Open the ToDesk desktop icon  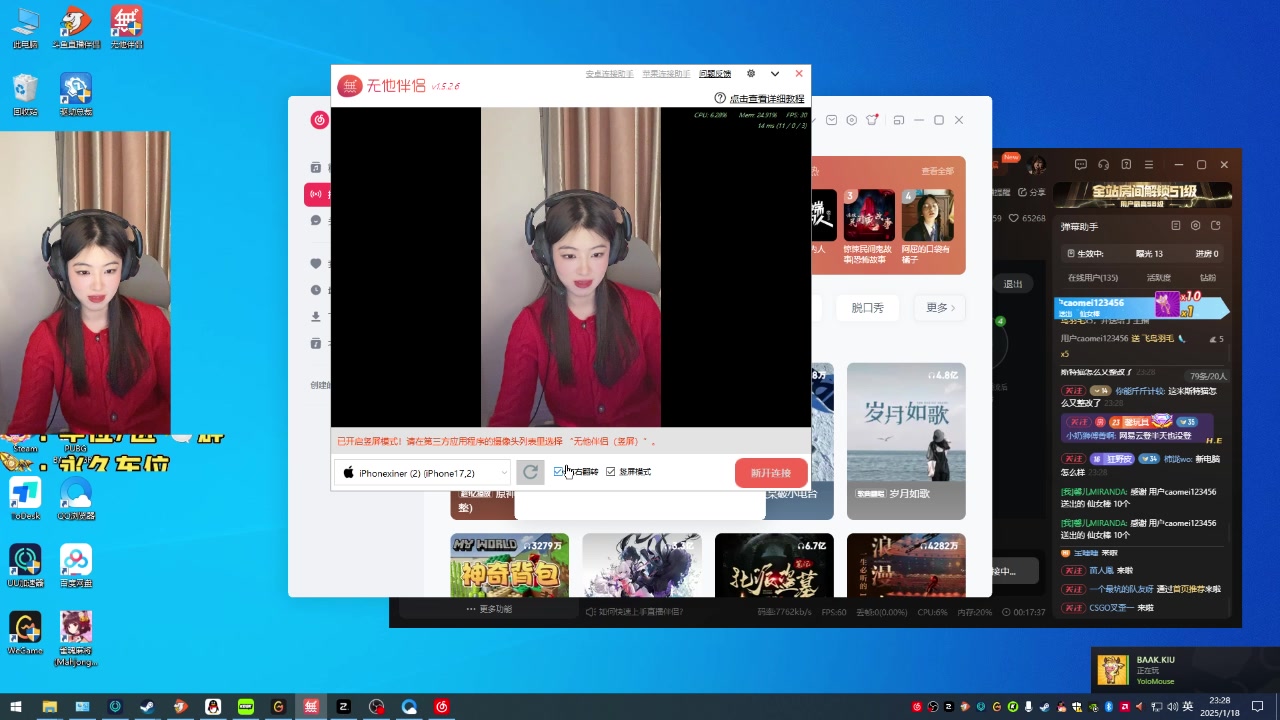coord(25,500)
